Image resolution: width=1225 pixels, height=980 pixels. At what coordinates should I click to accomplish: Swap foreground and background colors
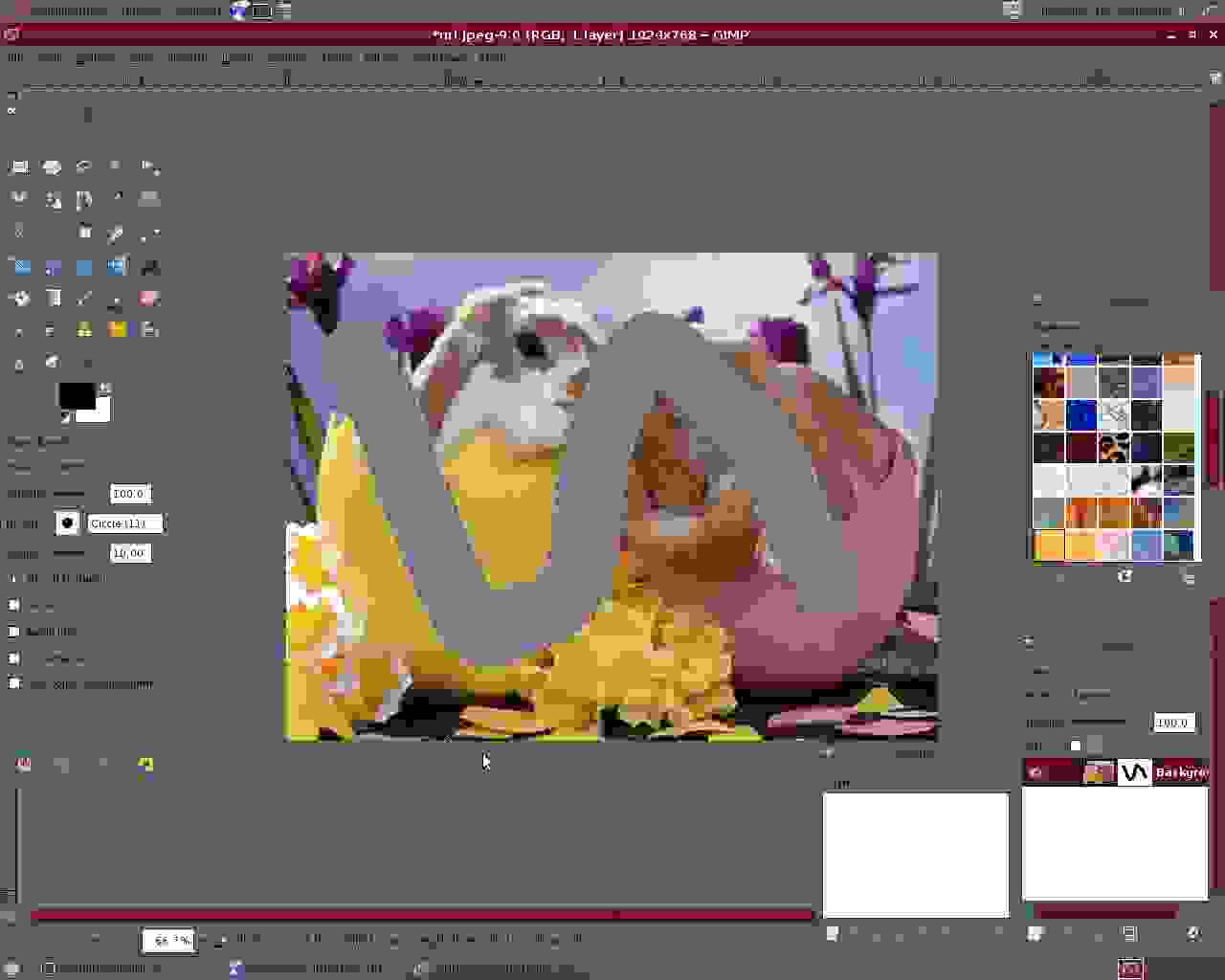point(104,388)
